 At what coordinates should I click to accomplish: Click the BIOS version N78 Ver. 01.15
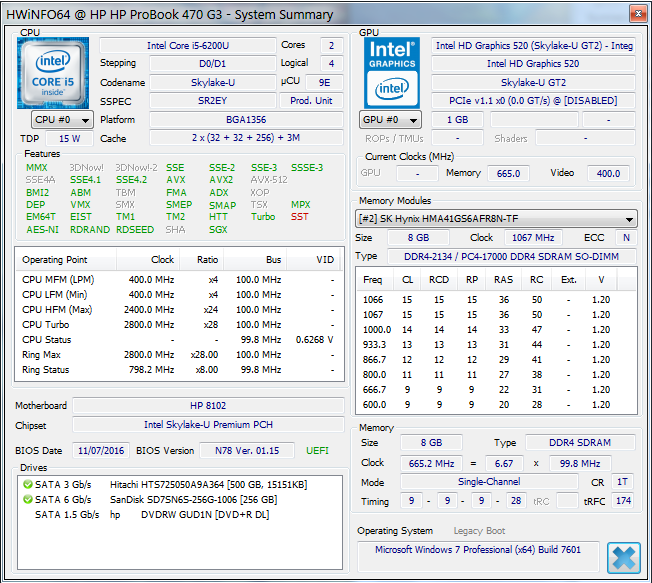(247, 450)
